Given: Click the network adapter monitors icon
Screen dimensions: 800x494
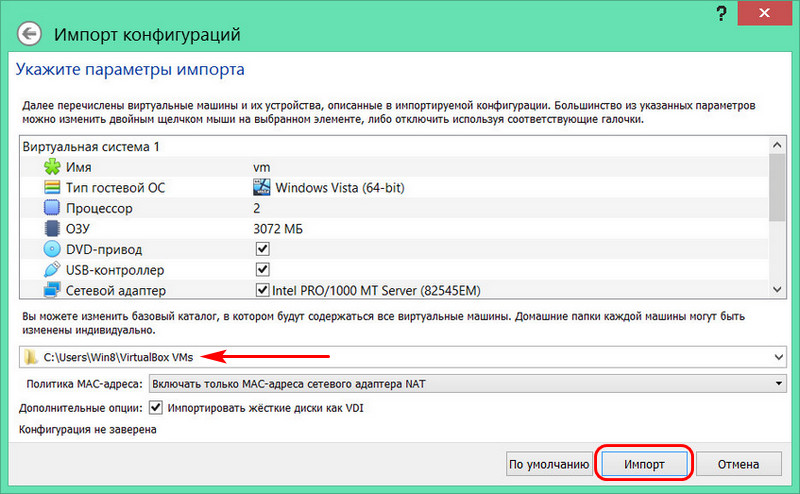Looking at the screenshot, I should (52, 290).
